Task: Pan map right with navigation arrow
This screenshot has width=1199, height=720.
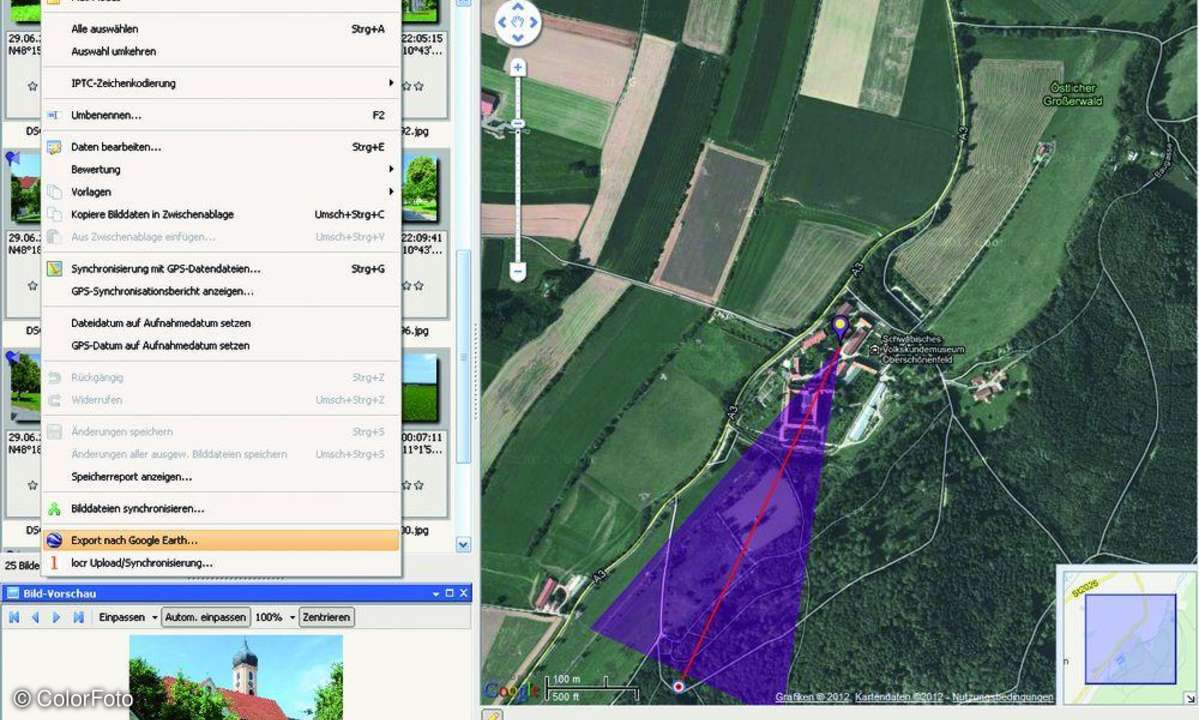Action: pos(533,22)
